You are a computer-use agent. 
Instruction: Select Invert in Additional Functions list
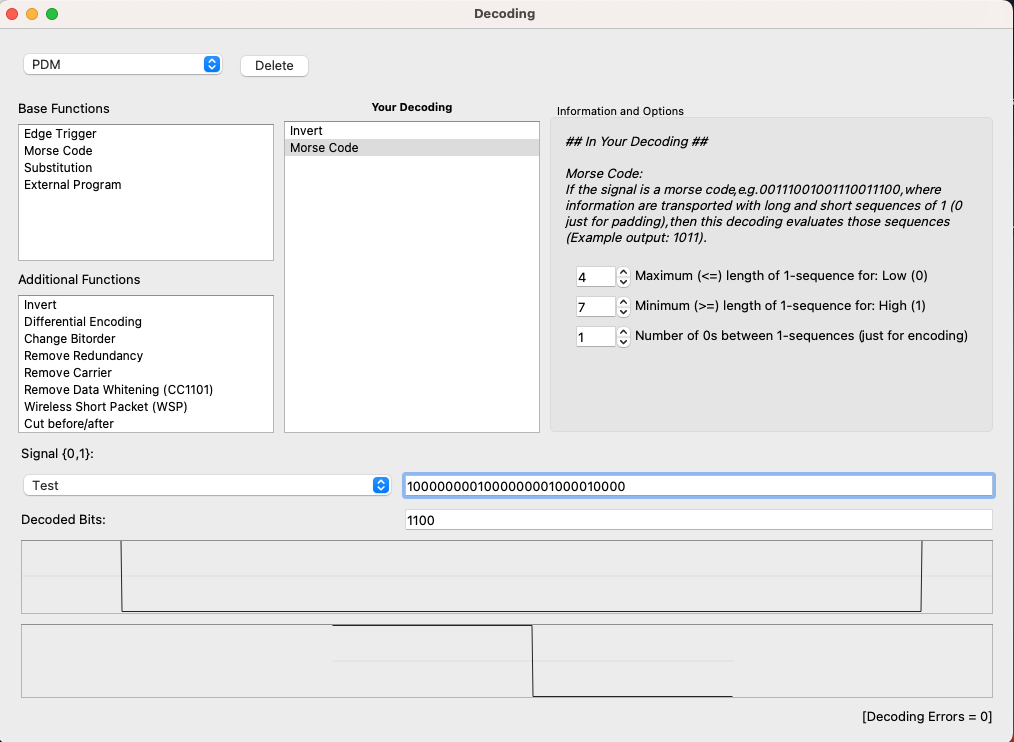40,305
